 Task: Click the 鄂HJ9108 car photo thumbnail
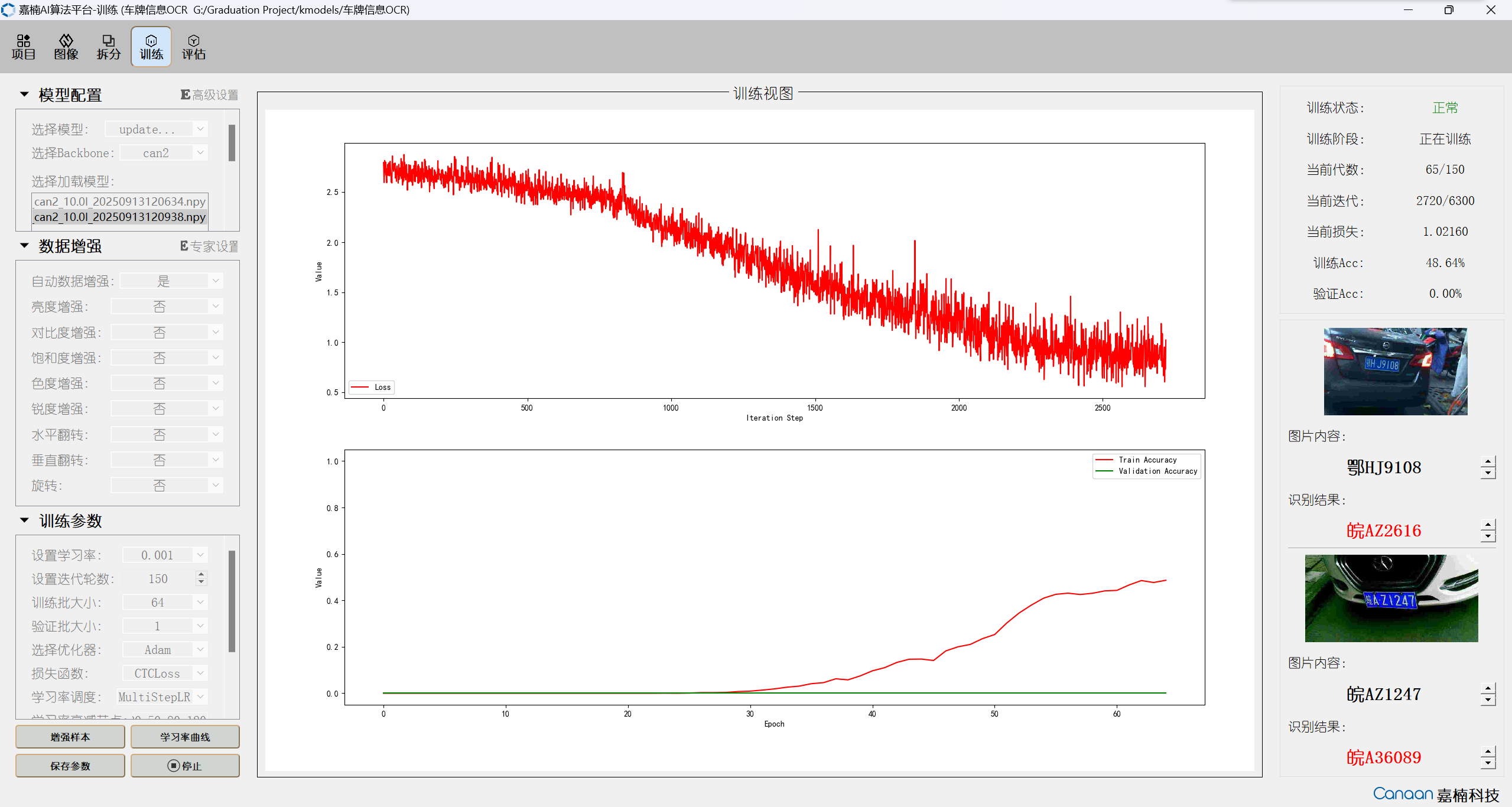(x=1395, y=371)
